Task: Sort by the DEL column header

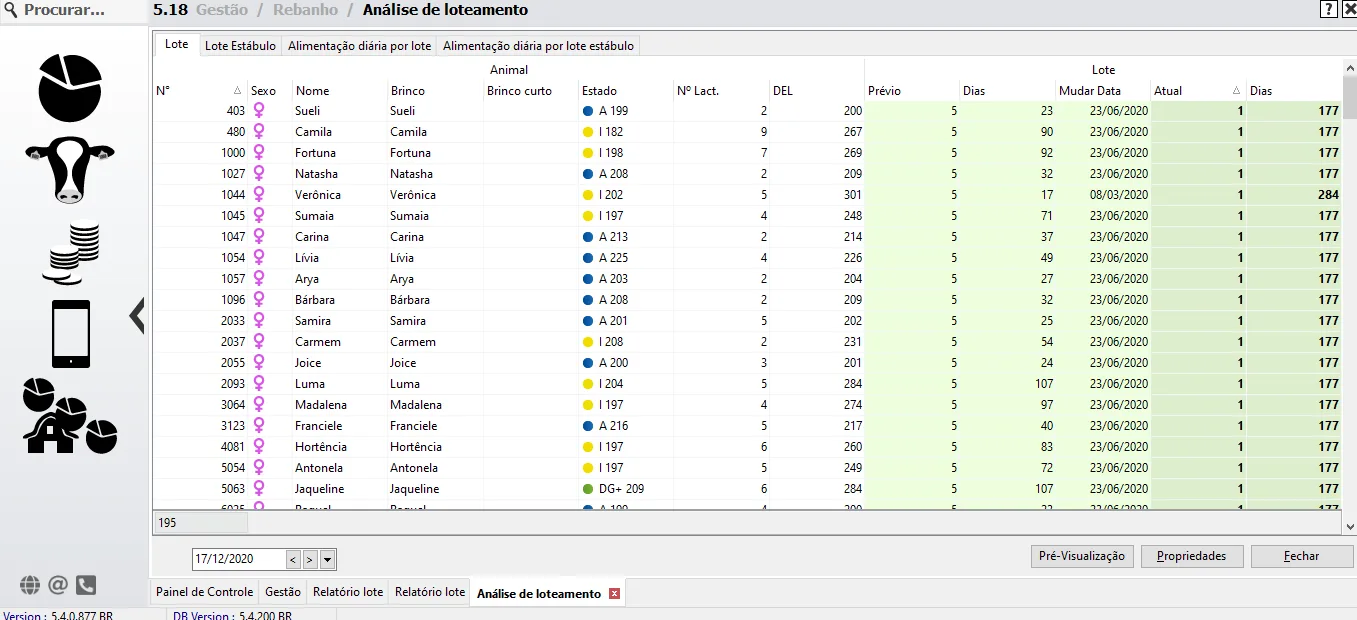Action: click(817, 91)
